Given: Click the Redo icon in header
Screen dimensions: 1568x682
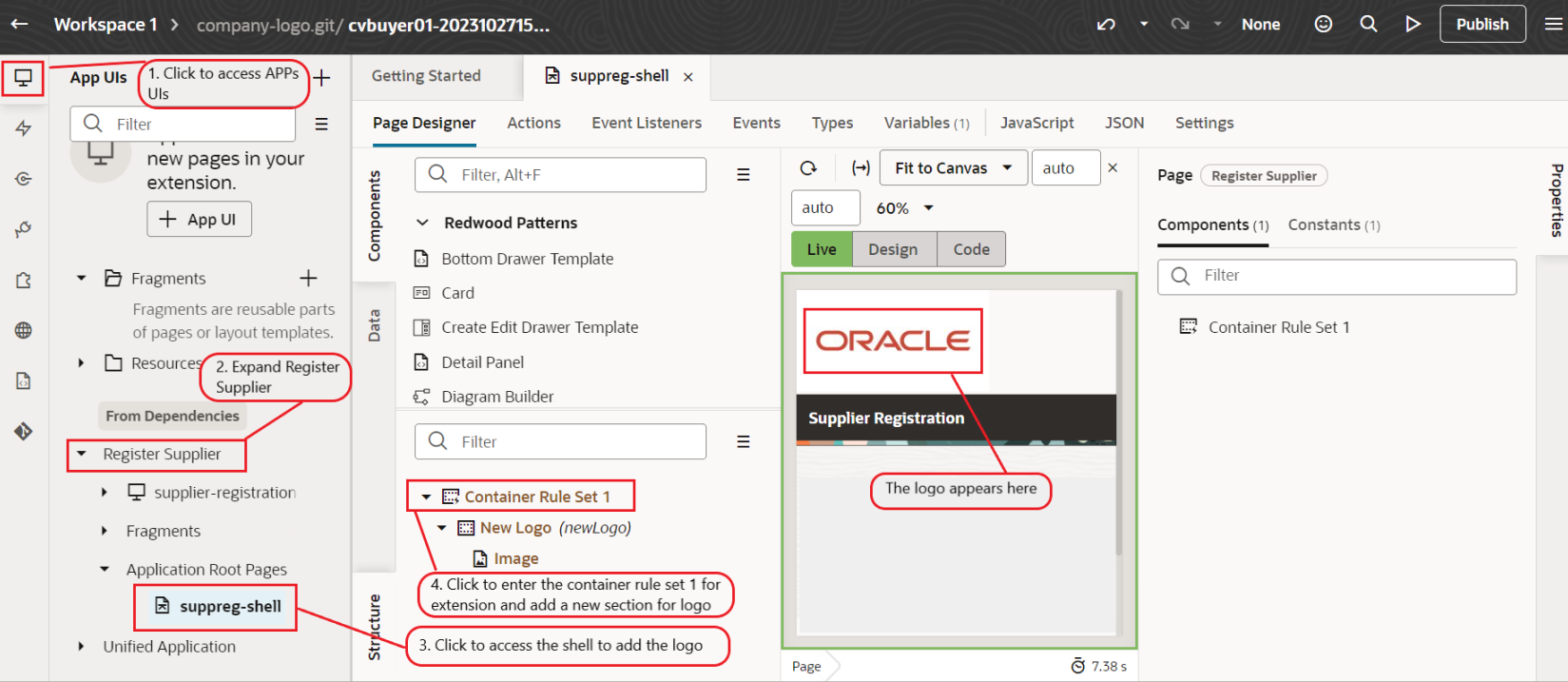Looking at the screenshot, I should pyautogui.click(x=1180, y=25).
